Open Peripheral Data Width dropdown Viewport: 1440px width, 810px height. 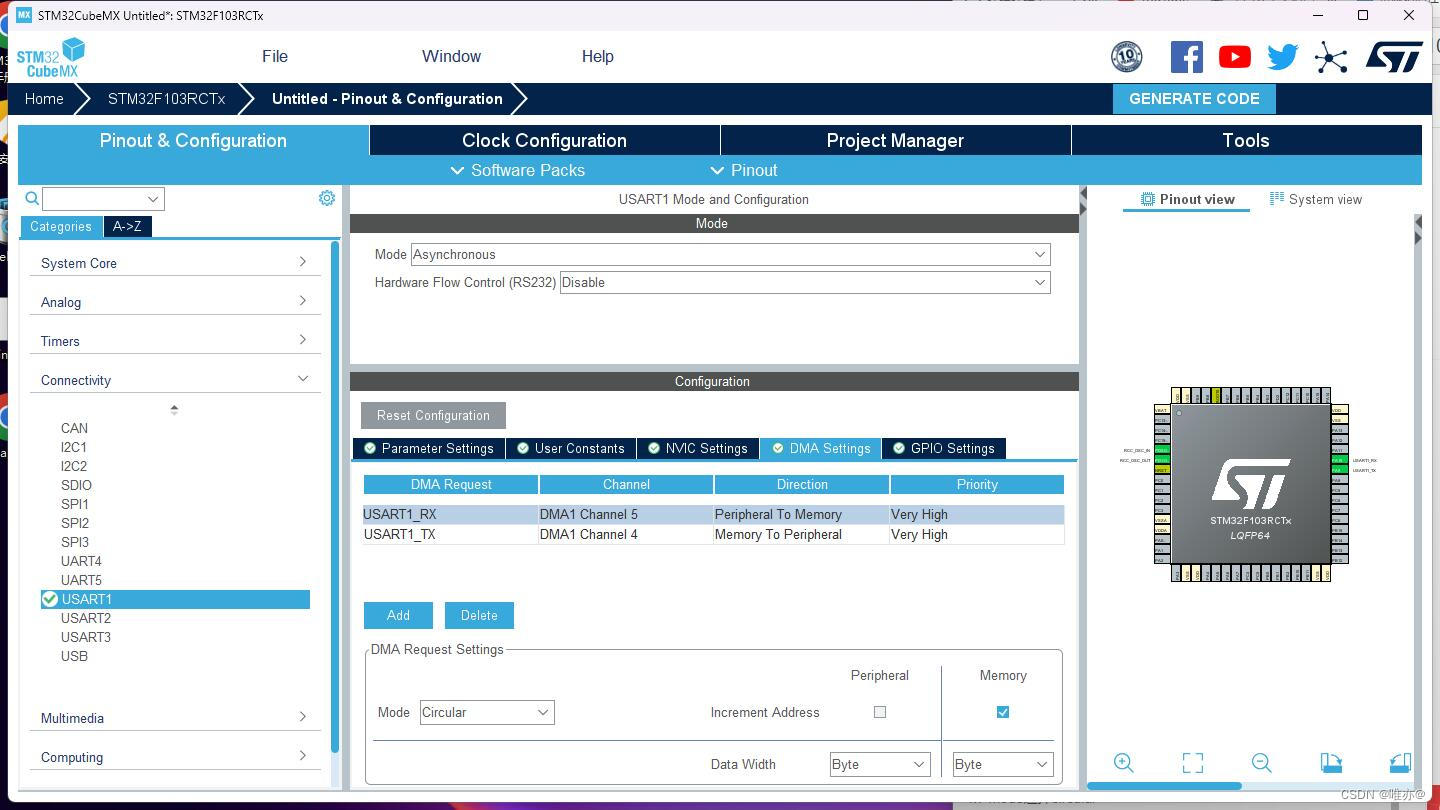pyautogui.click(x=880, y=764)
